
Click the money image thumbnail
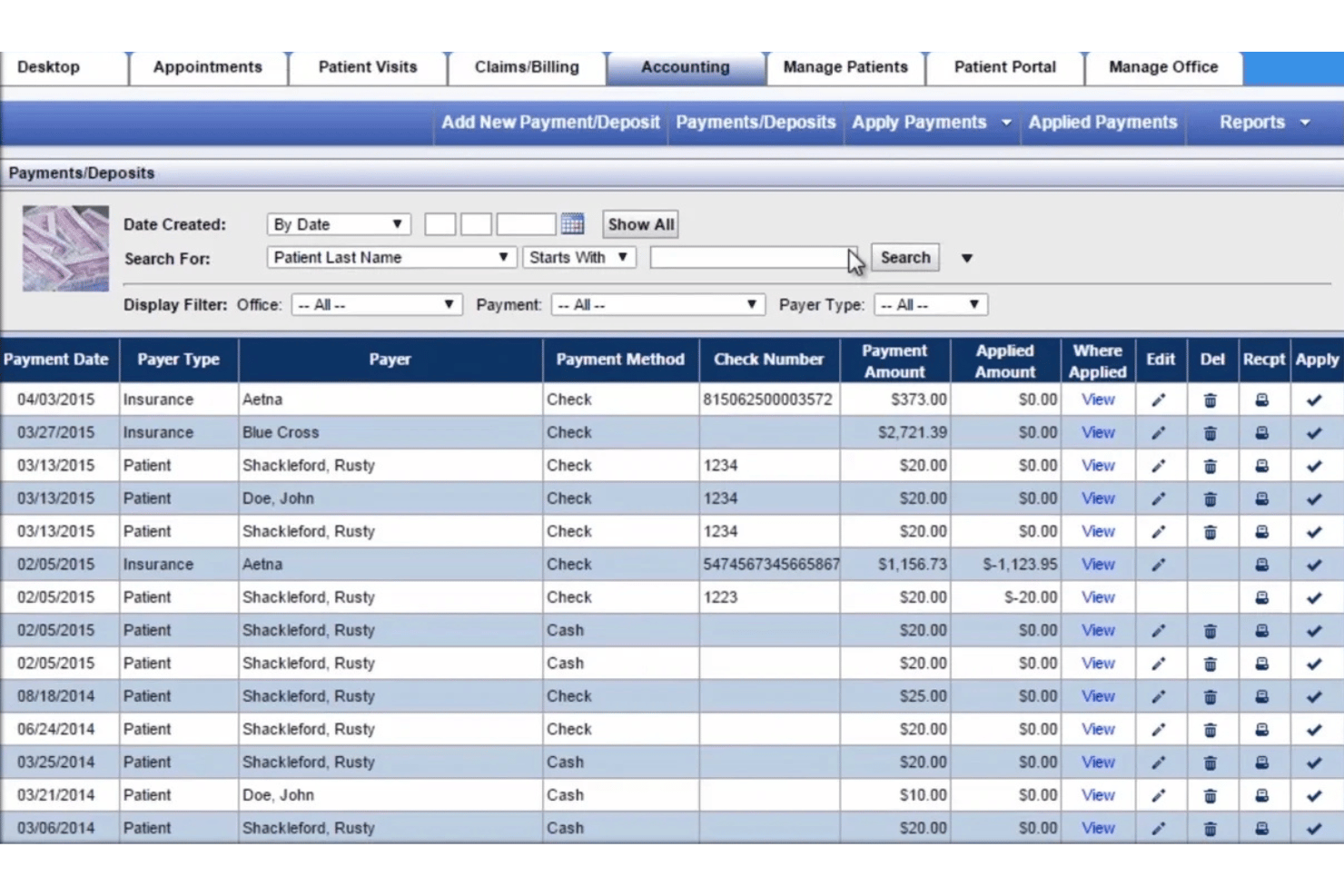pyautogui.click(x=65, y=248)
